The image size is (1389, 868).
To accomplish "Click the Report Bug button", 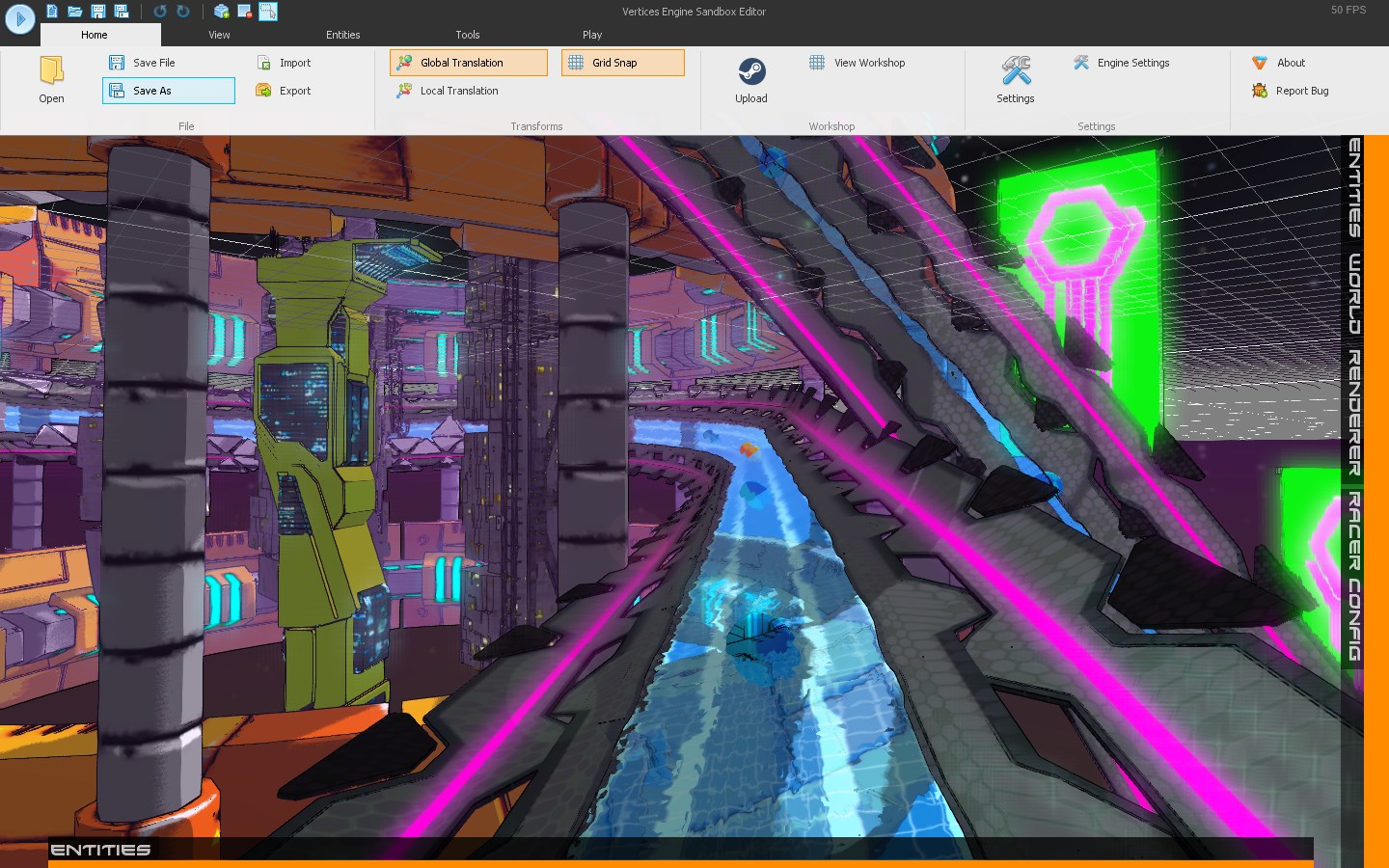I will [1301, 91].
